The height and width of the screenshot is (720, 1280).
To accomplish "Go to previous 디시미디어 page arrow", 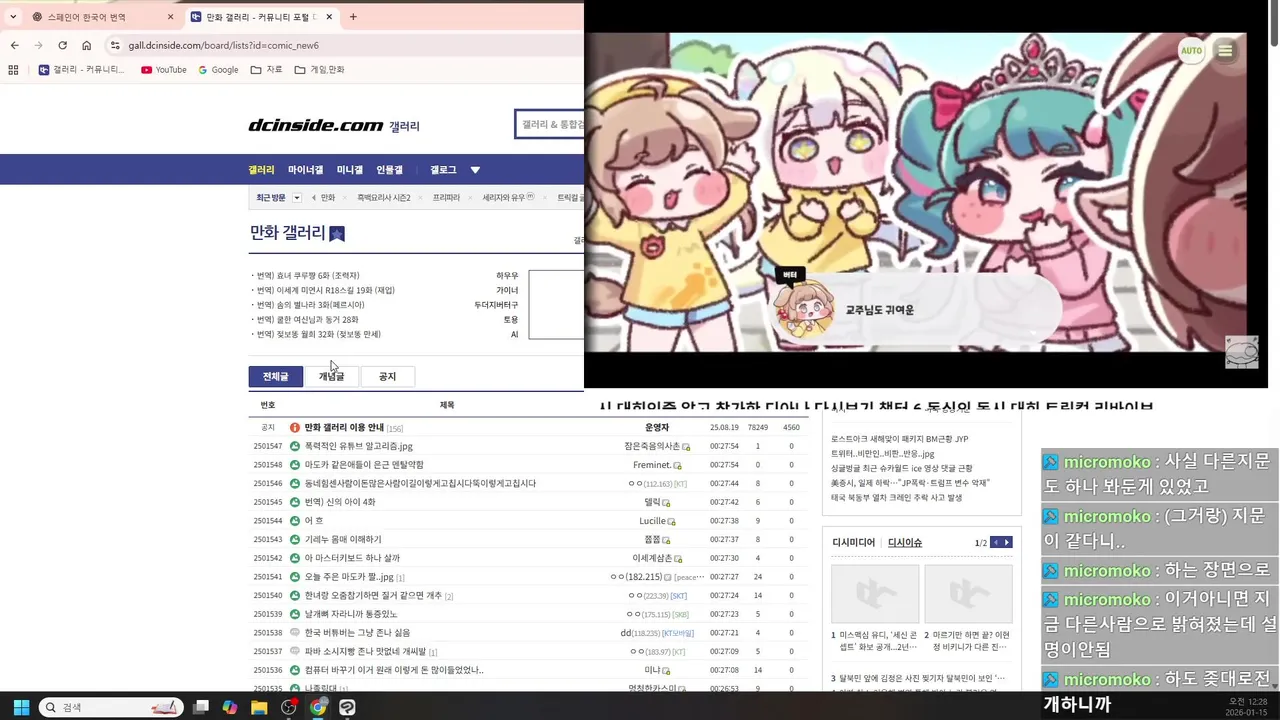I will click(x=995, y=542).
